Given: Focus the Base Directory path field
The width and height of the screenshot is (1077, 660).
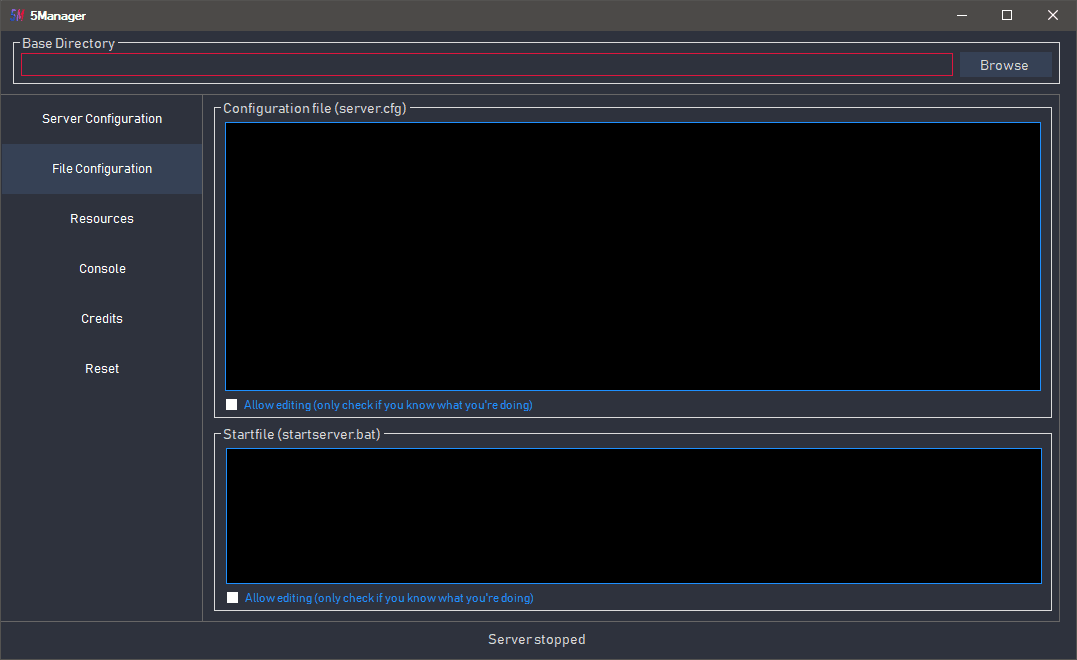Looking at the screenshot, I should coord(486,65).
